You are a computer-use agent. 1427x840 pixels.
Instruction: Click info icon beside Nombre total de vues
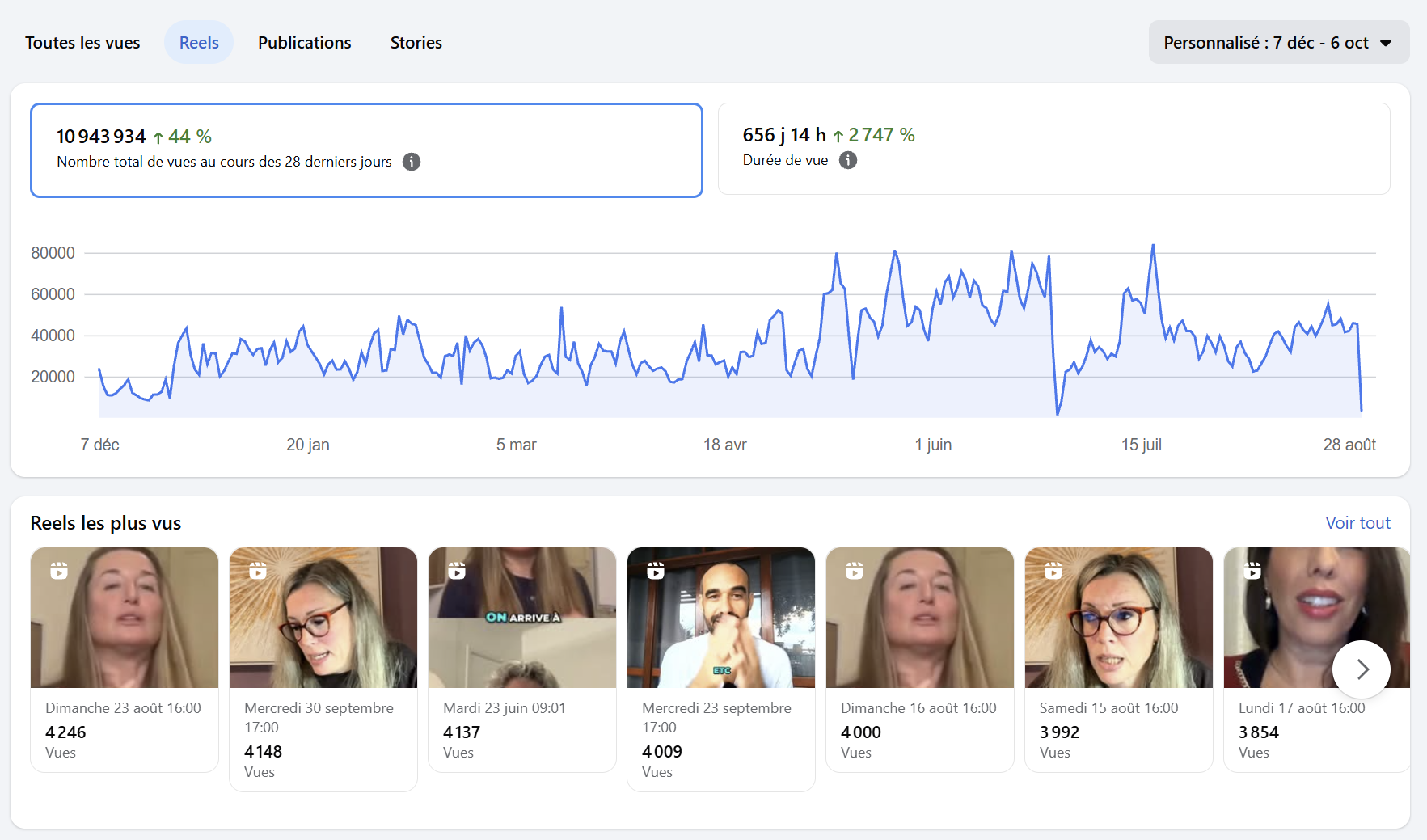point(412,162)
